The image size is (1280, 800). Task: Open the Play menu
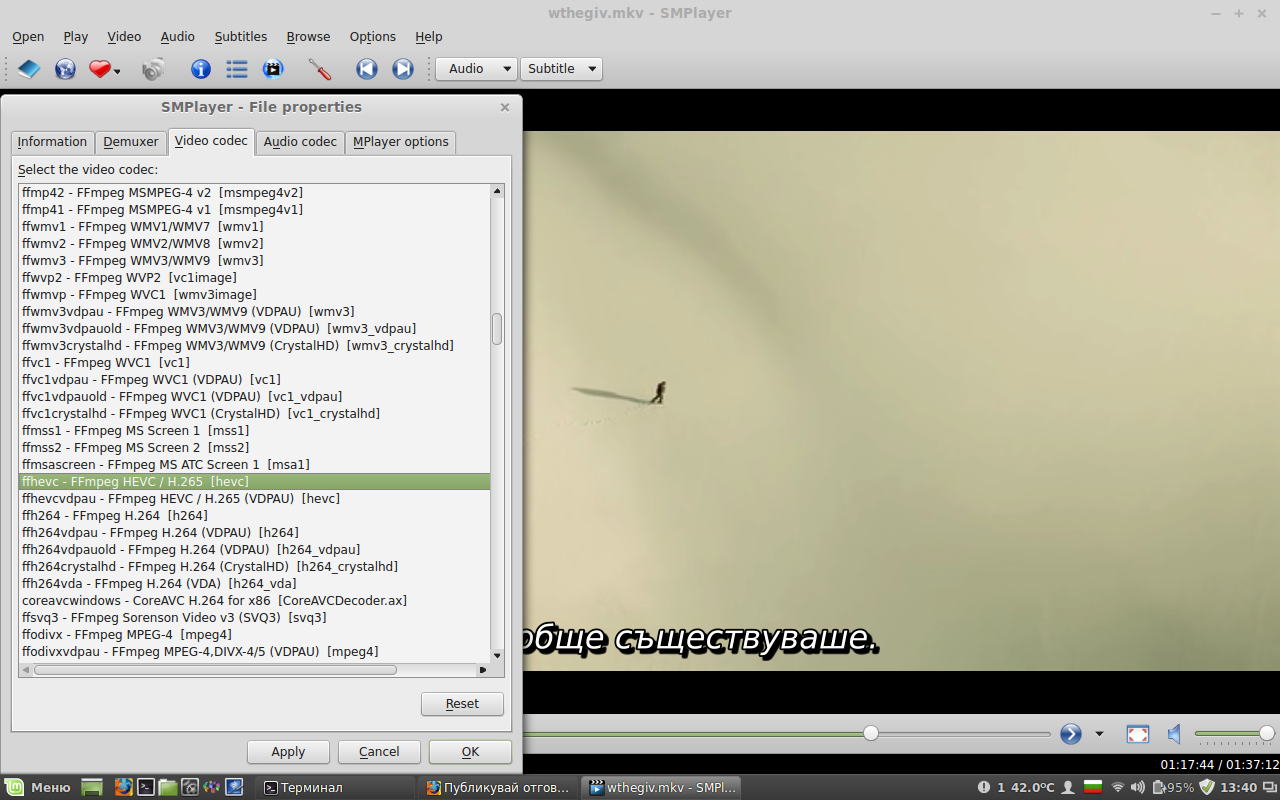point(76,37)
